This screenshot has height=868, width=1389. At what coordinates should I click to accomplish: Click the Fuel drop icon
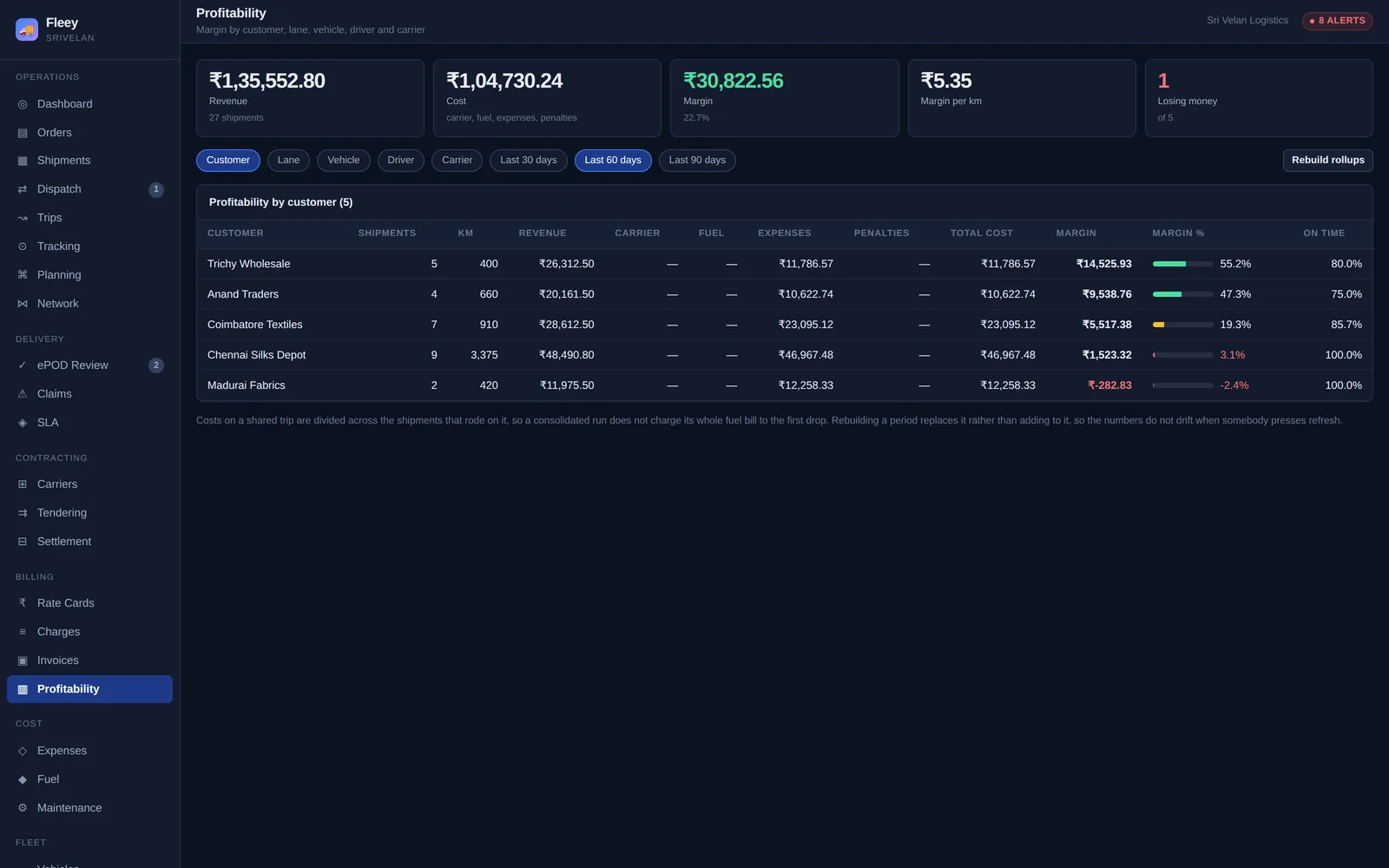click(x=23, y=779)
